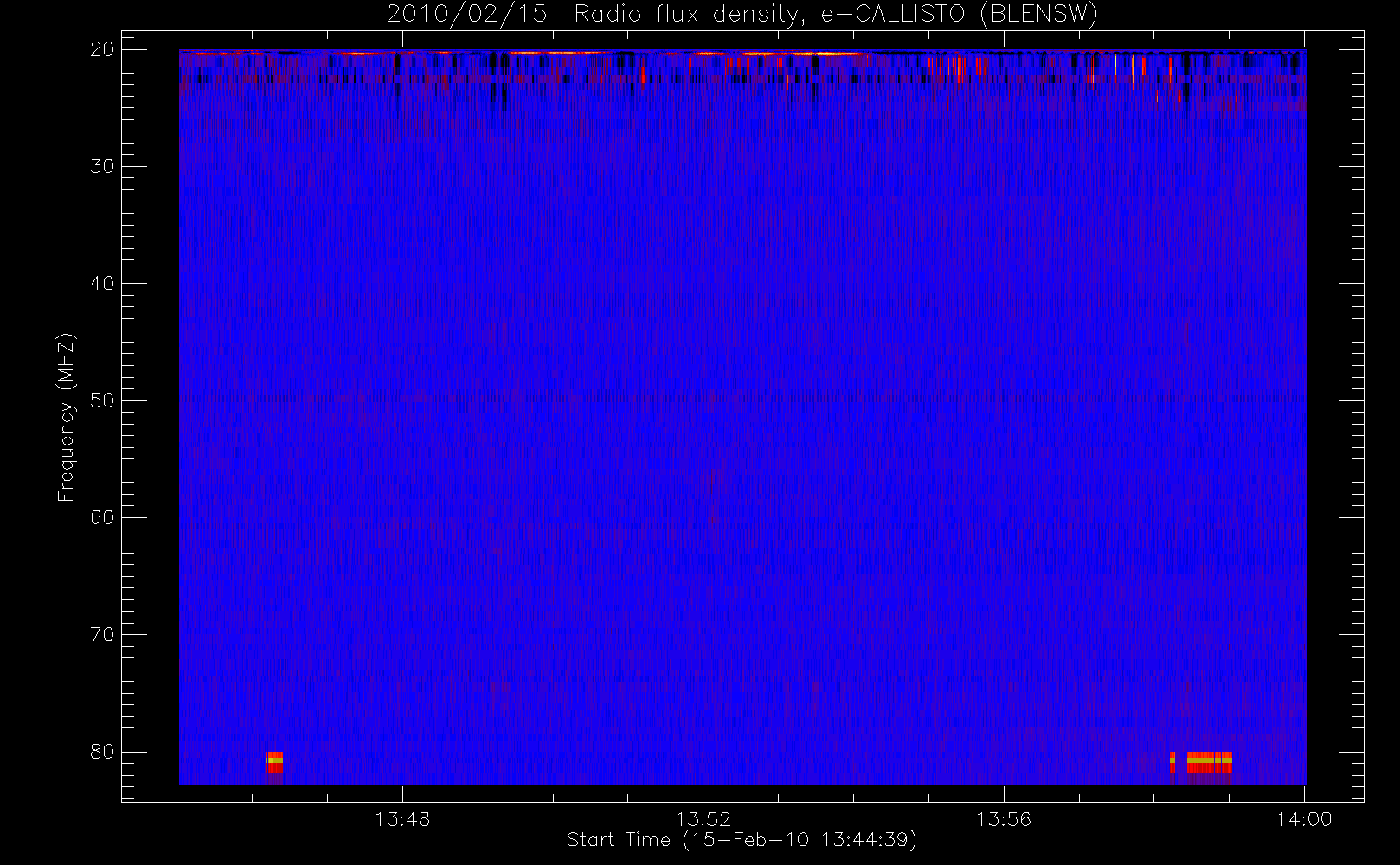Screen dimensions: 1400x865
Task: Click the frequency tick label '60'
Action: click(x=102, y=517)
